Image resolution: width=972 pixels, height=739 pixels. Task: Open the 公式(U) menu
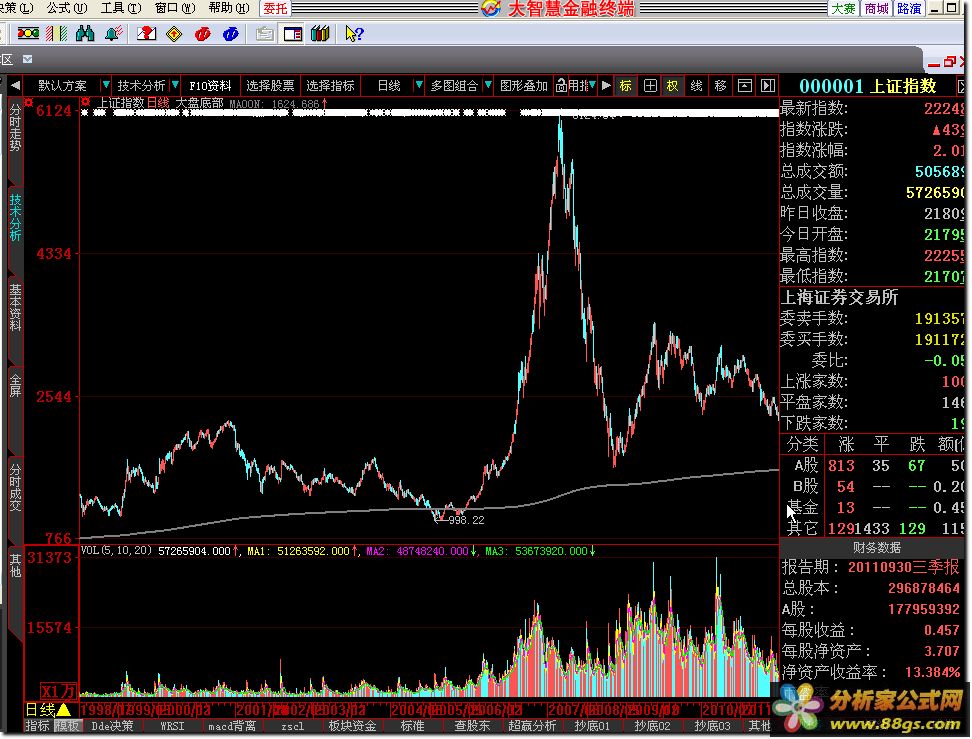tap(66, 8)
